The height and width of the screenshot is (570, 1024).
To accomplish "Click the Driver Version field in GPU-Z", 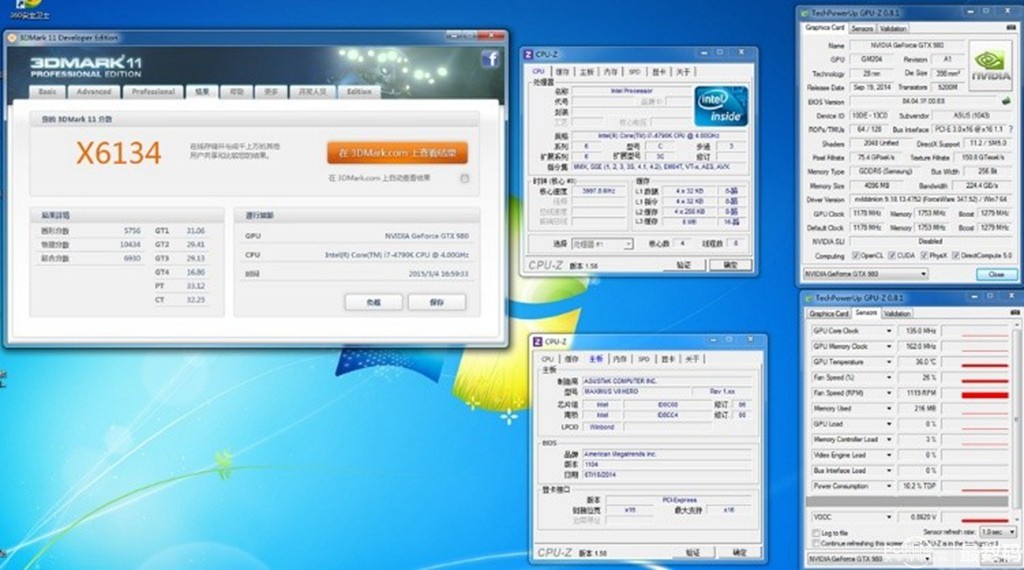I will pos(929,199).
